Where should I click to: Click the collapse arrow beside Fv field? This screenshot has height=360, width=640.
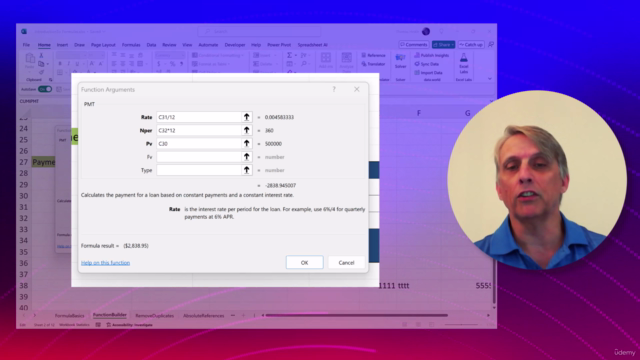(x=247, y=157)
